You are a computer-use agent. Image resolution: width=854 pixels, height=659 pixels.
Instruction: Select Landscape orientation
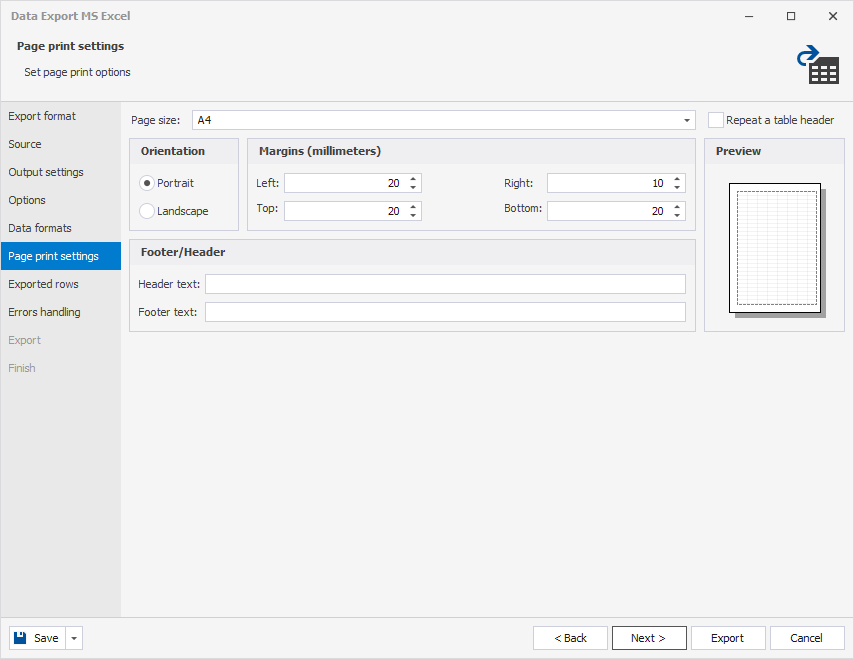pos(145,211)
